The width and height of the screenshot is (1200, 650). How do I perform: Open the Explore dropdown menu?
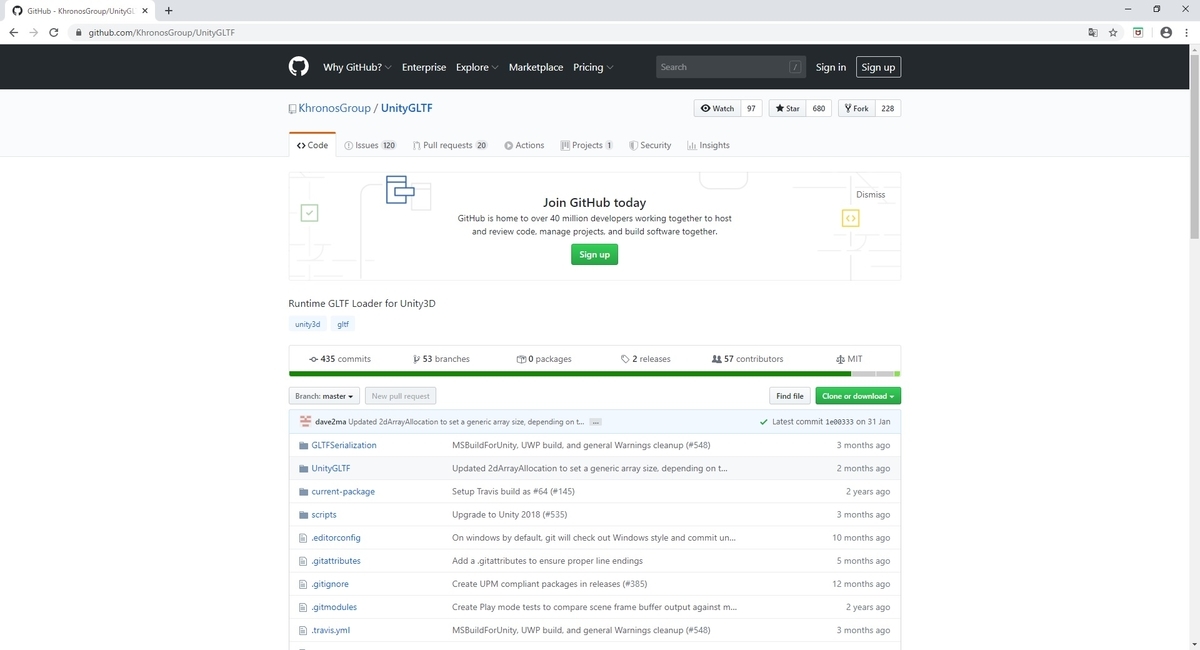477,67
